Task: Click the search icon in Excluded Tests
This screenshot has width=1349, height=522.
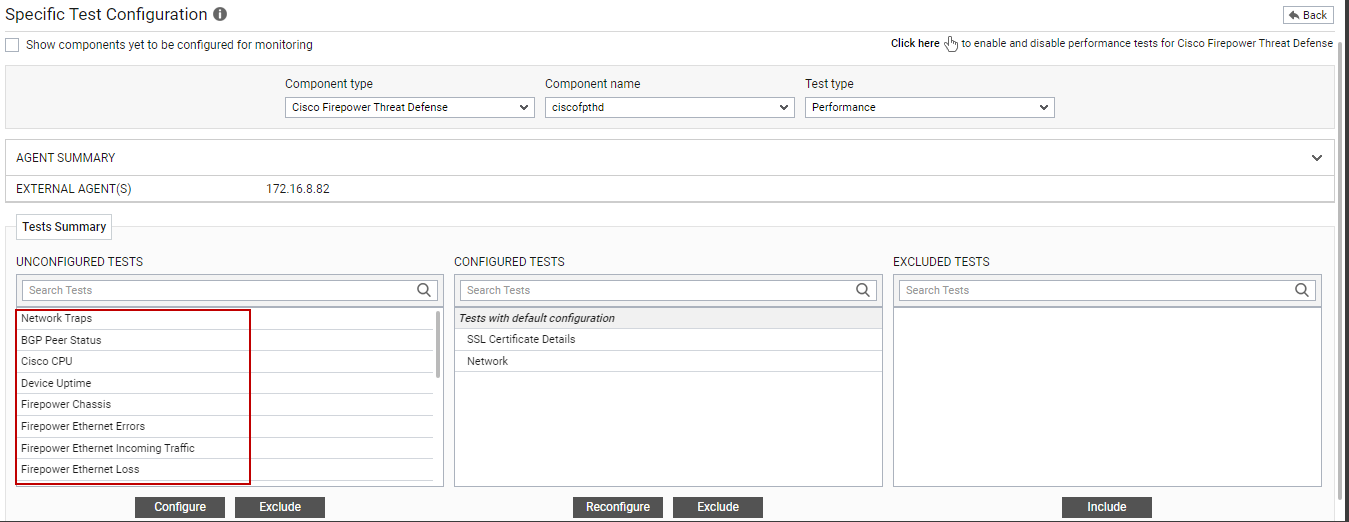Action: pos(1302,290)
